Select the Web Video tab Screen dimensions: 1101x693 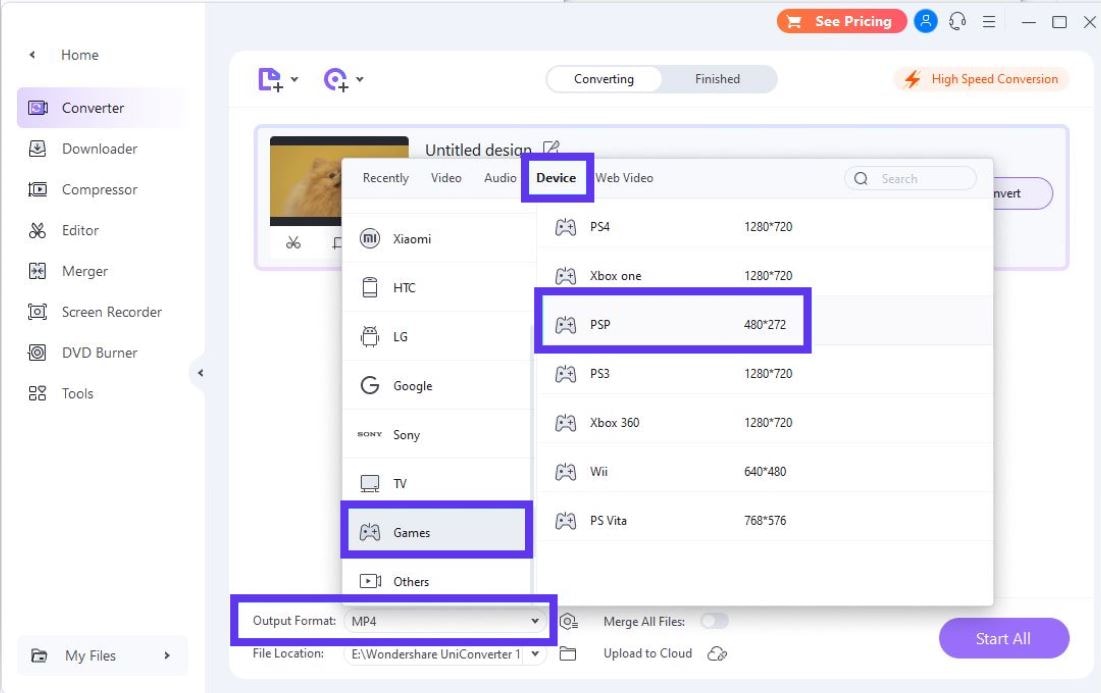pos(624,178)
